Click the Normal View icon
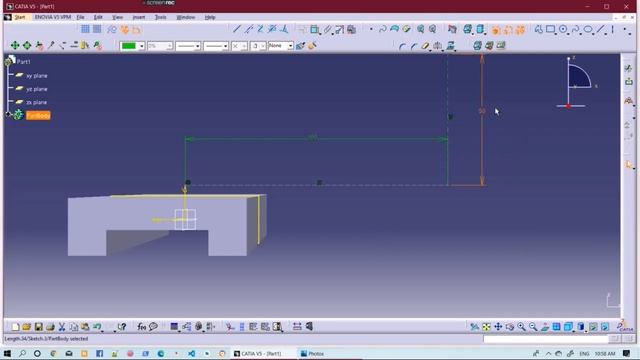 [x=545, y=327]
